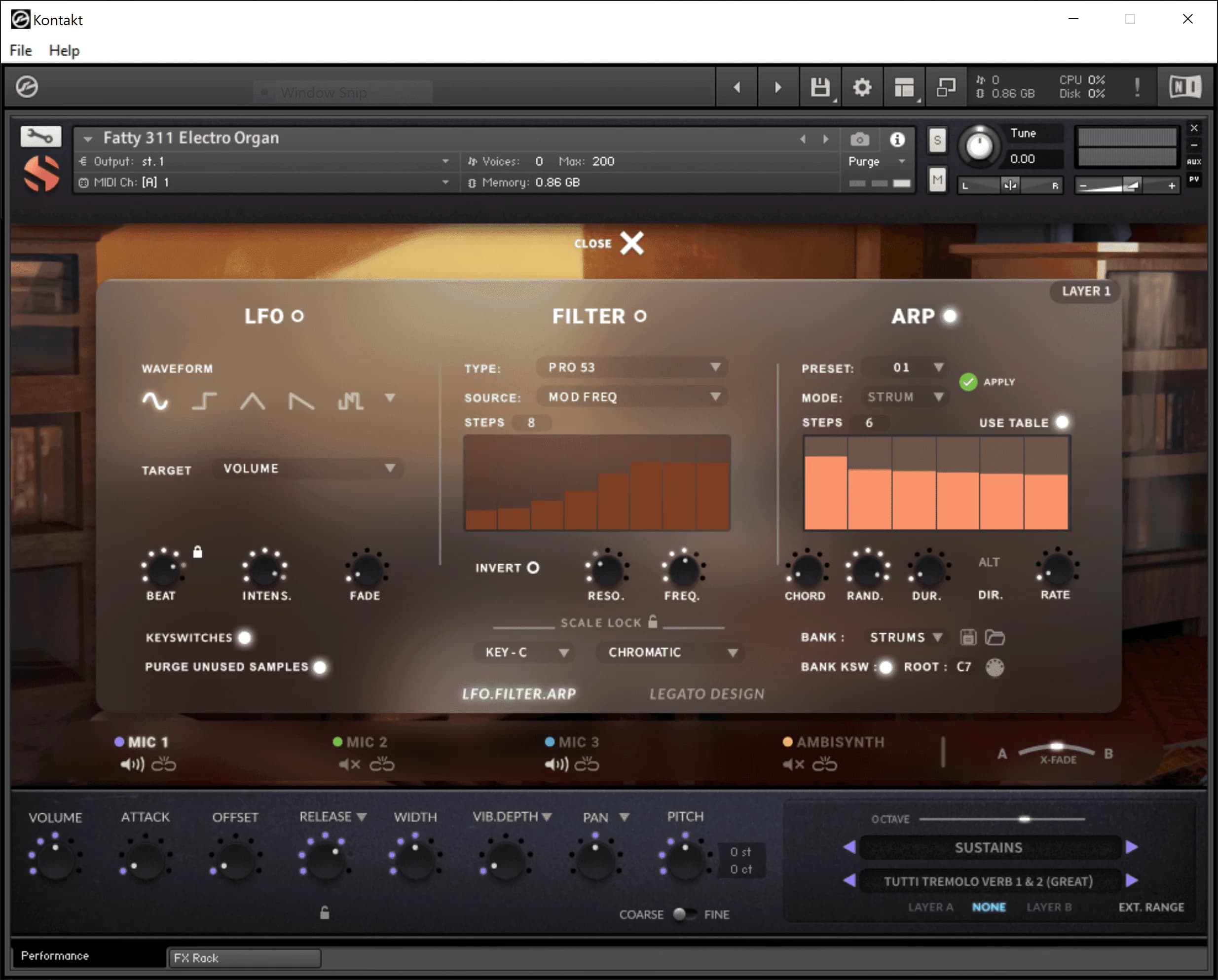Toggle the ARP on/off switch

tap(950, 316)
